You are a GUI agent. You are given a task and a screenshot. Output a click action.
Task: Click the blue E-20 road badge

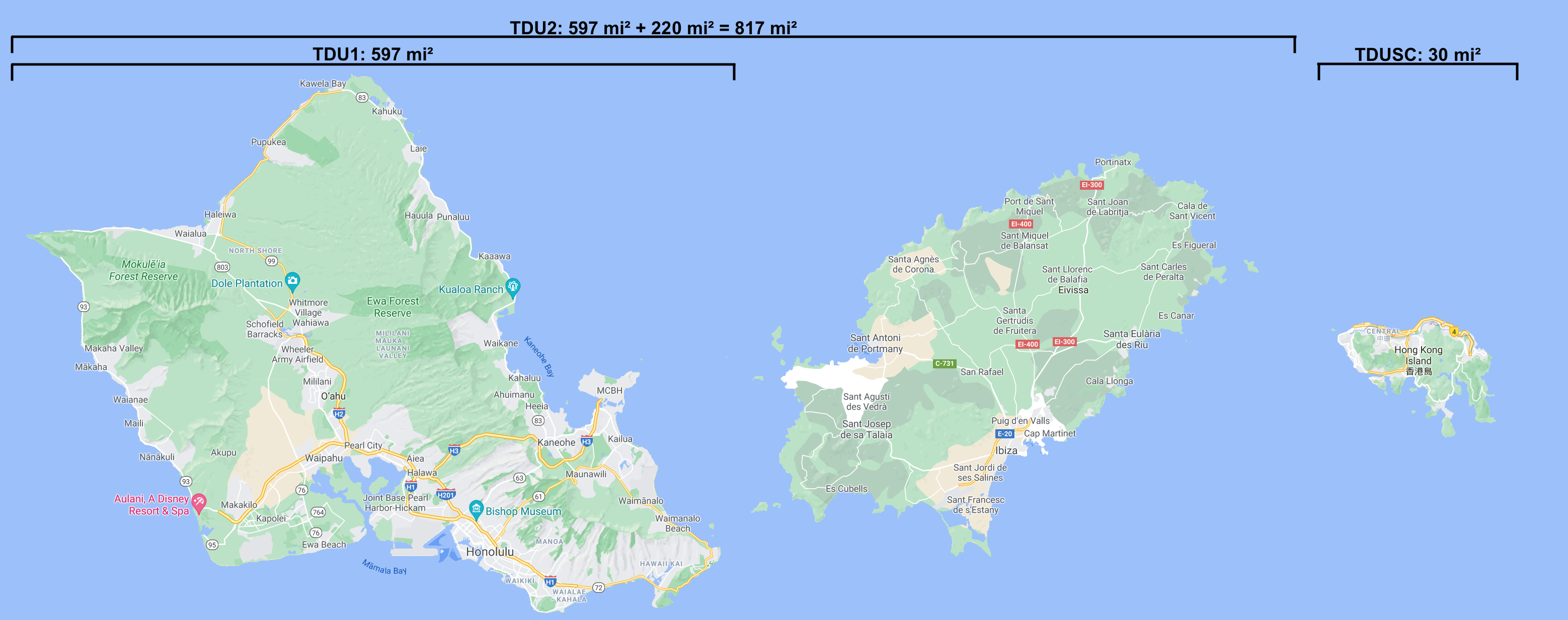click(1004, 434)
